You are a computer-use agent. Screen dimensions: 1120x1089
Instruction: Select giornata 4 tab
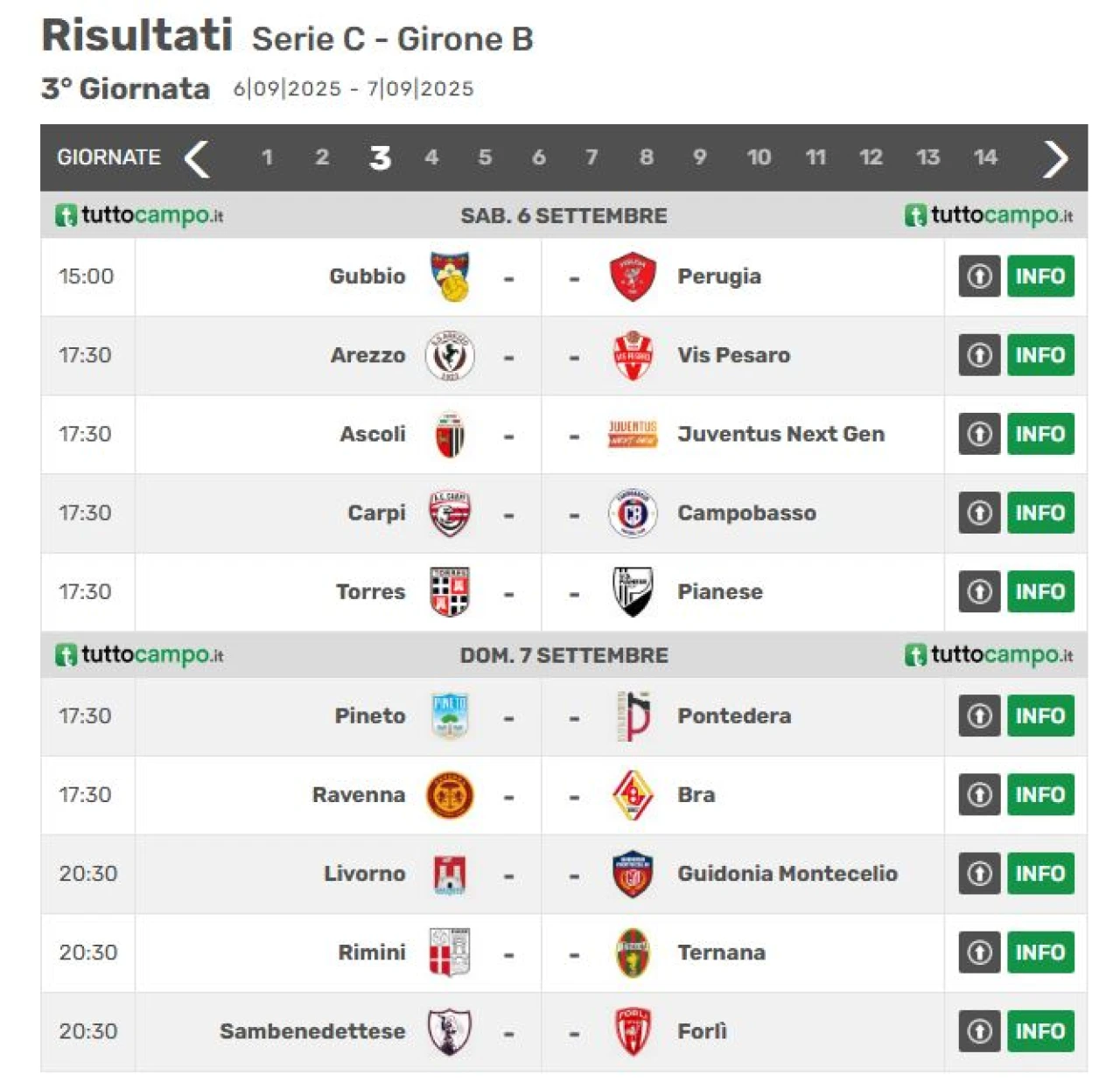click(431, 157)
